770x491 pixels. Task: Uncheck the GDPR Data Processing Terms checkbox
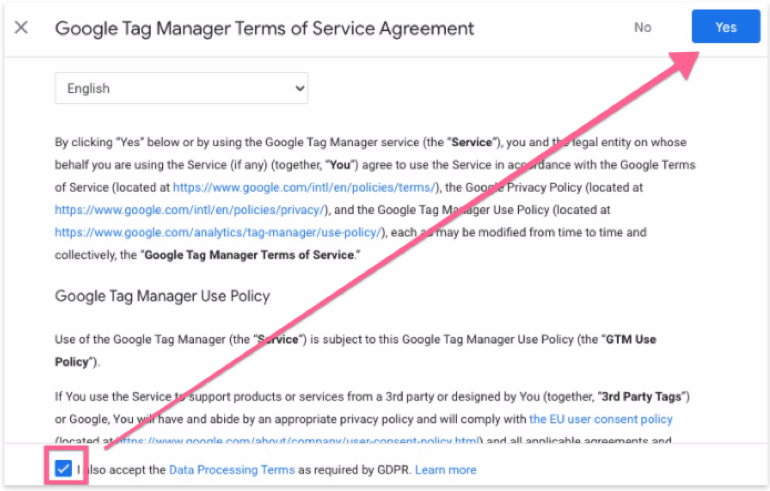click(x=64, y=469)
